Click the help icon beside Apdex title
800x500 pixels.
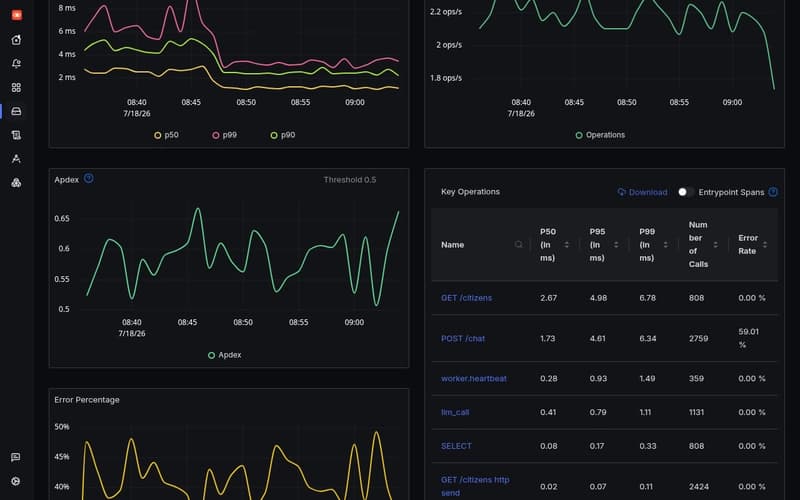pyautogui.click(x=89, y=179)
